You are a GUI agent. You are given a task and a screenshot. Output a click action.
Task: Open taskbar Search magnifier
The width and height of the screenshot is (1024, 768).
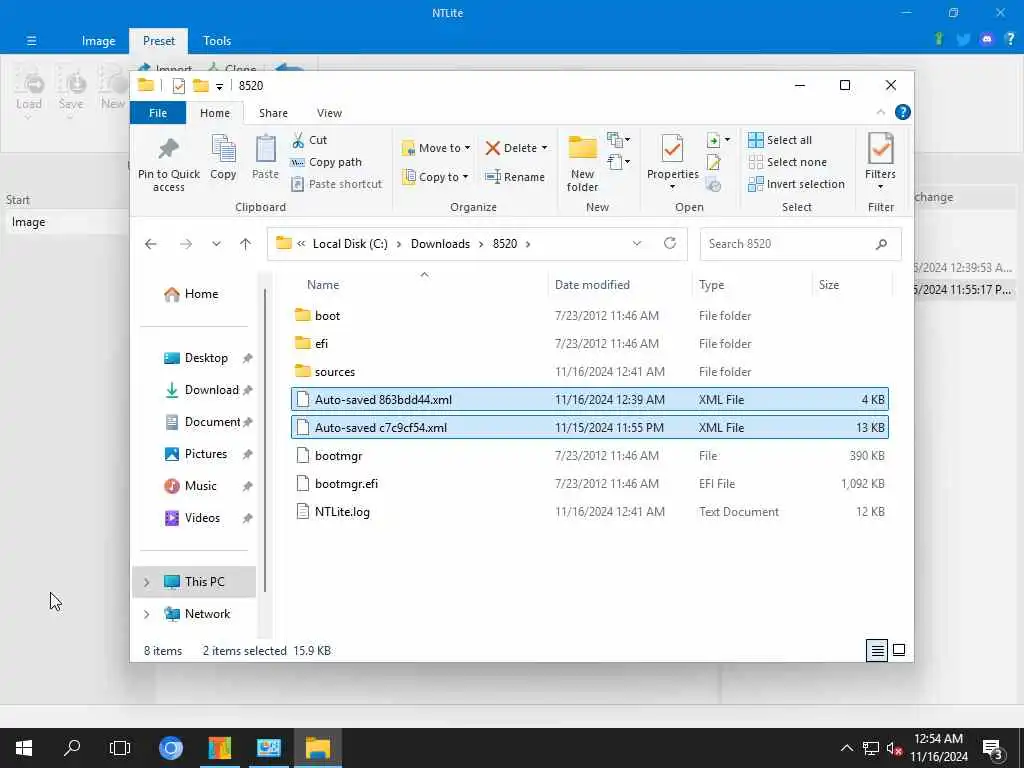(72, 748)
